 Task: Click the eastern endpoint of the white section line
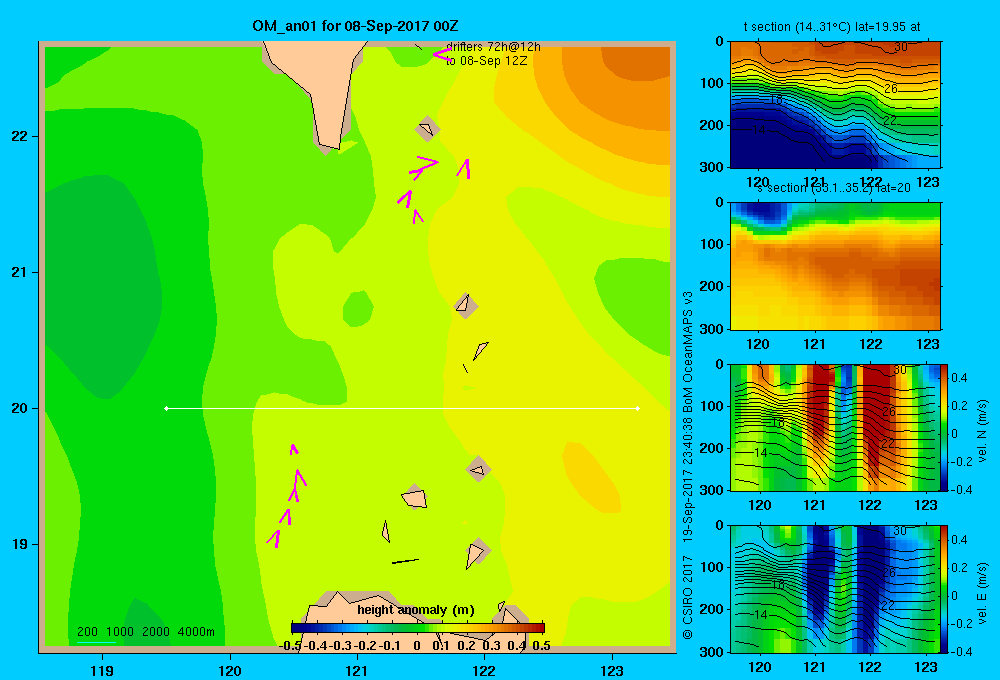638,408
